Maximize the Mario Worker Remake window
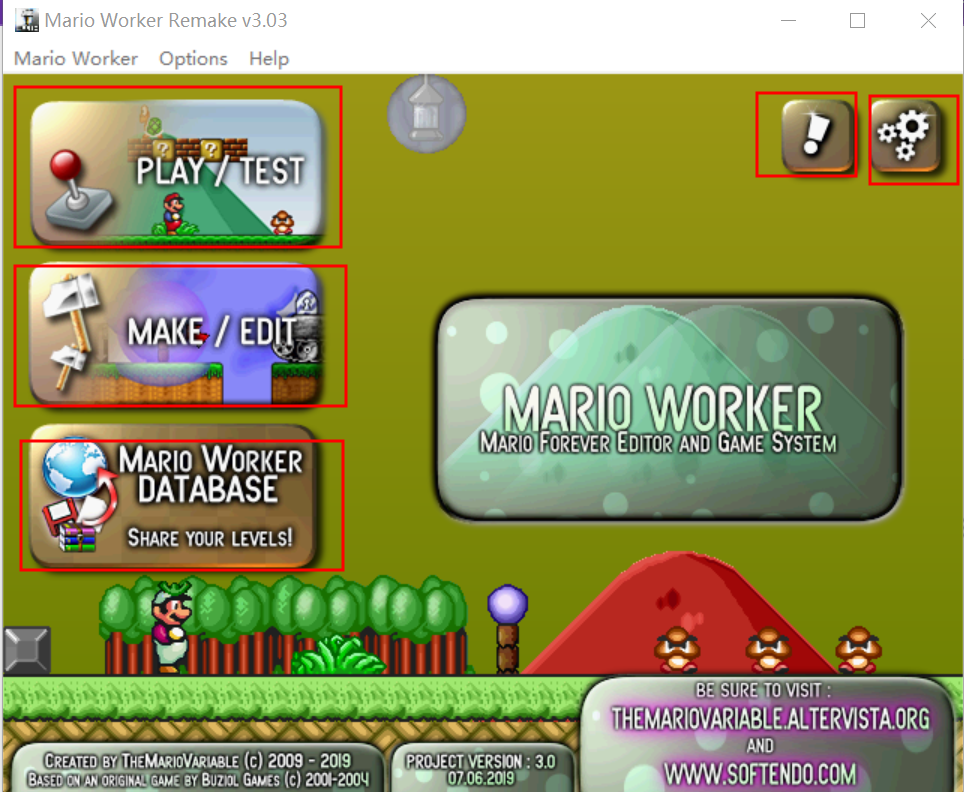Image resolution: width=964 pixels, height=792 pixels. click(x=858, y=20)
